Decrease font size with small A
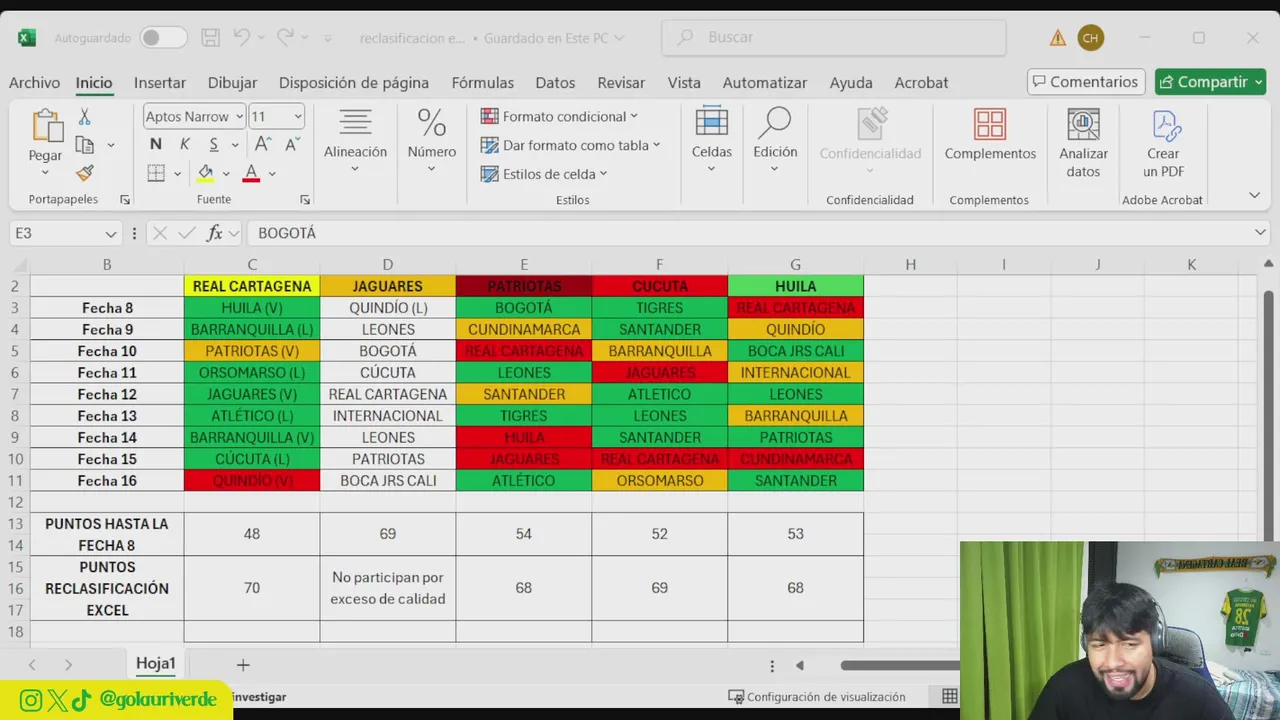This screenshot has height=720, width=1280. 291,144
